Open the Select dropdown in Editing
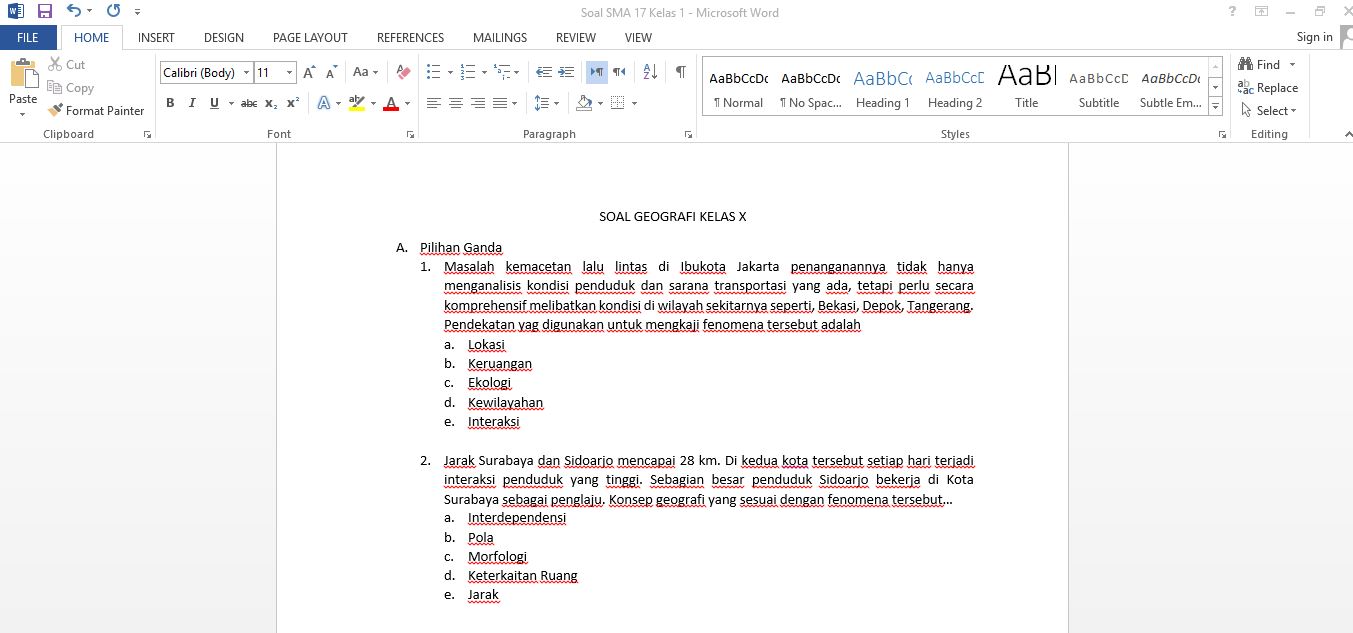Screen dimensions: 1353x633 pos(1269,111)
